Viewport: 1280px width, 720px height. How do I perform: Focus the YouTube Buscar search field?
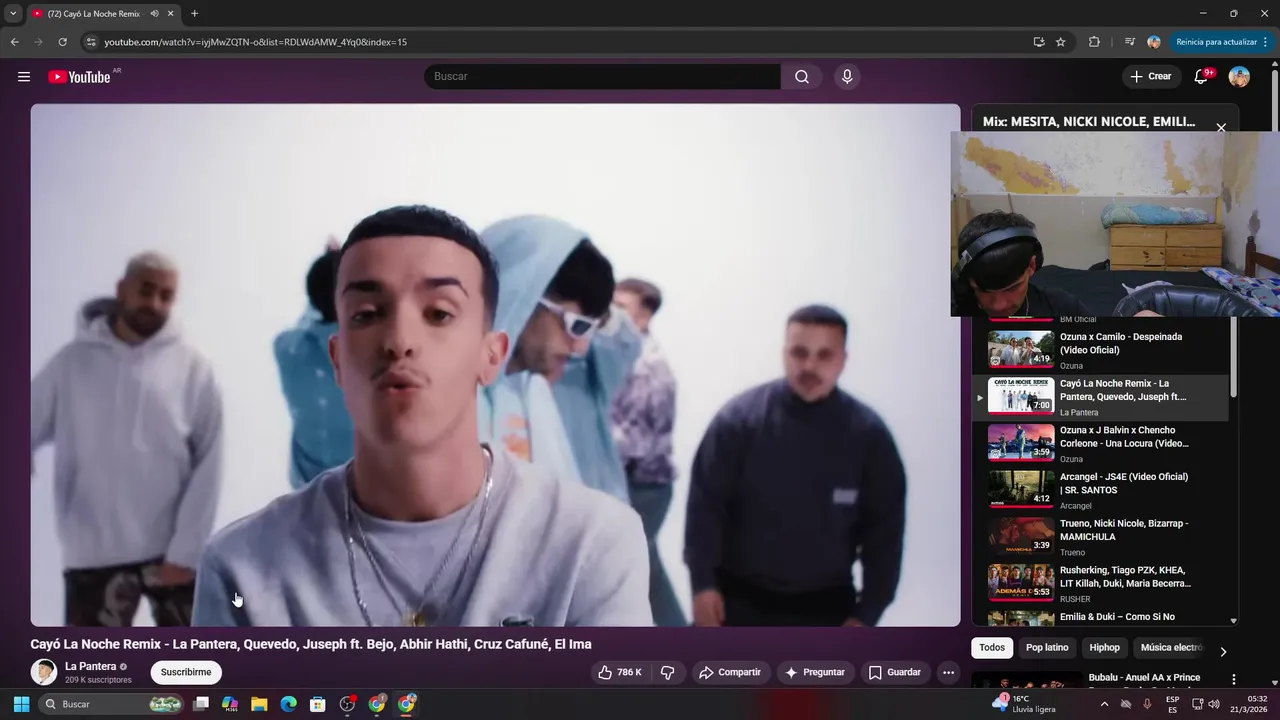[602, 77]
